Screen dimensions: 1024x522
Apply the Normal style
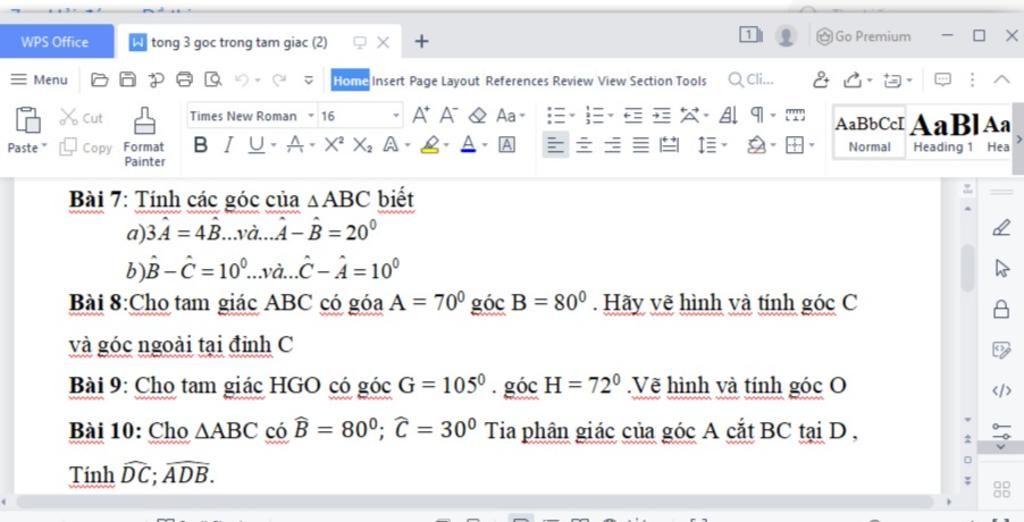(869, 133)
